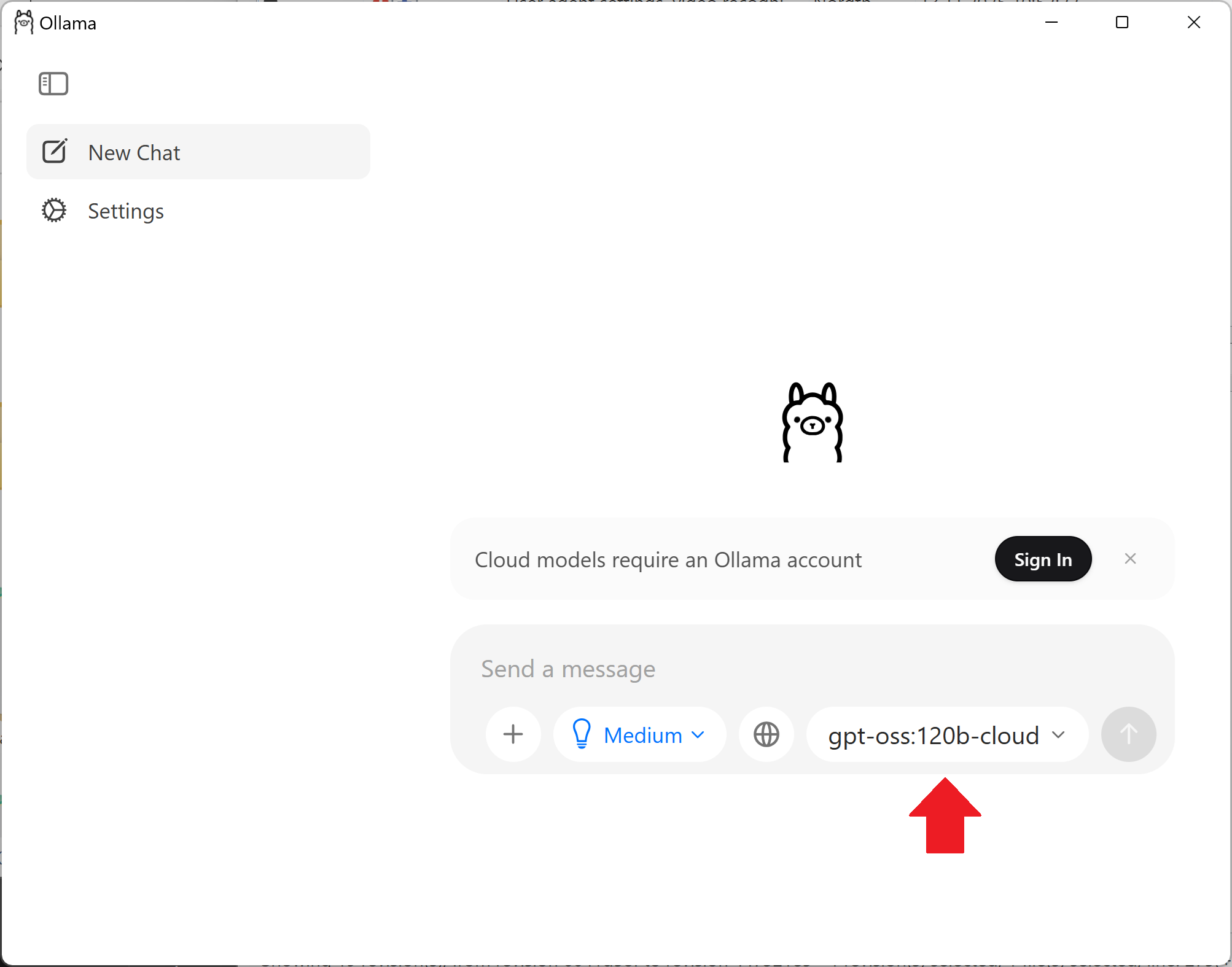Click the chevron beside Medium

(x=698, y=735)
